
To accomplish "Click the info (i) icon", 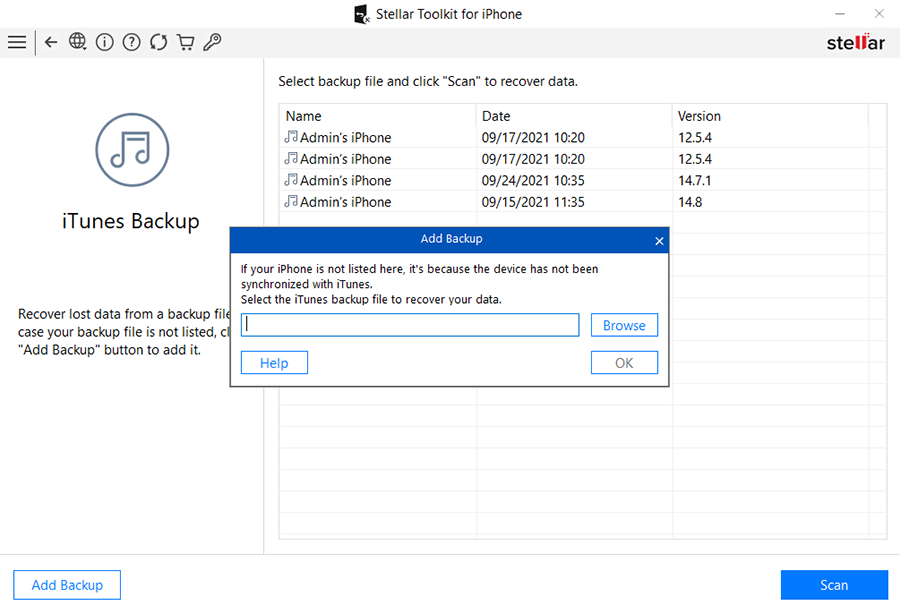I will coord(104,42).
